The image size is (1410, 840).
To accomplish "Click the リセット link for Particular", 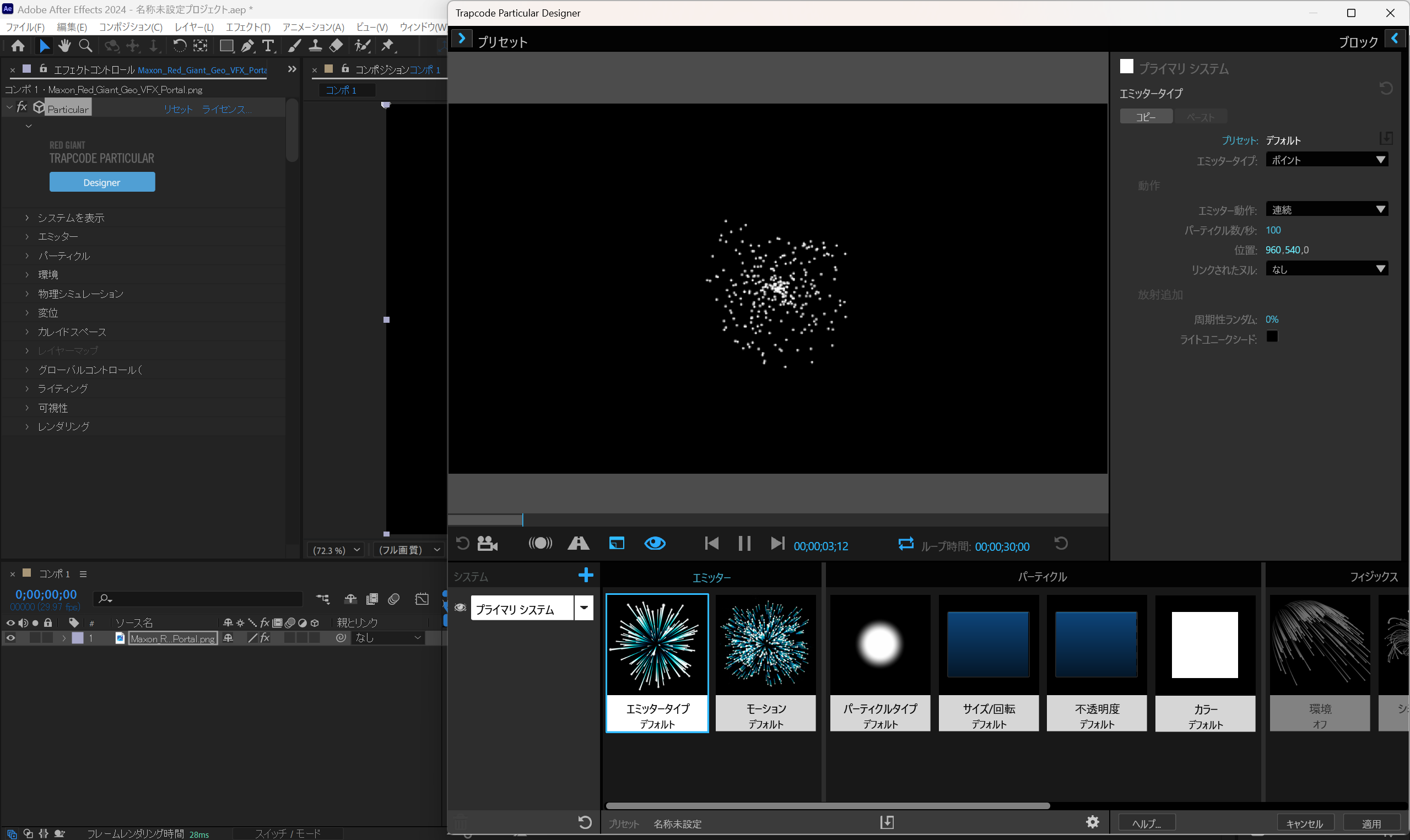I will pyautogui.click(x=179, y=109).
